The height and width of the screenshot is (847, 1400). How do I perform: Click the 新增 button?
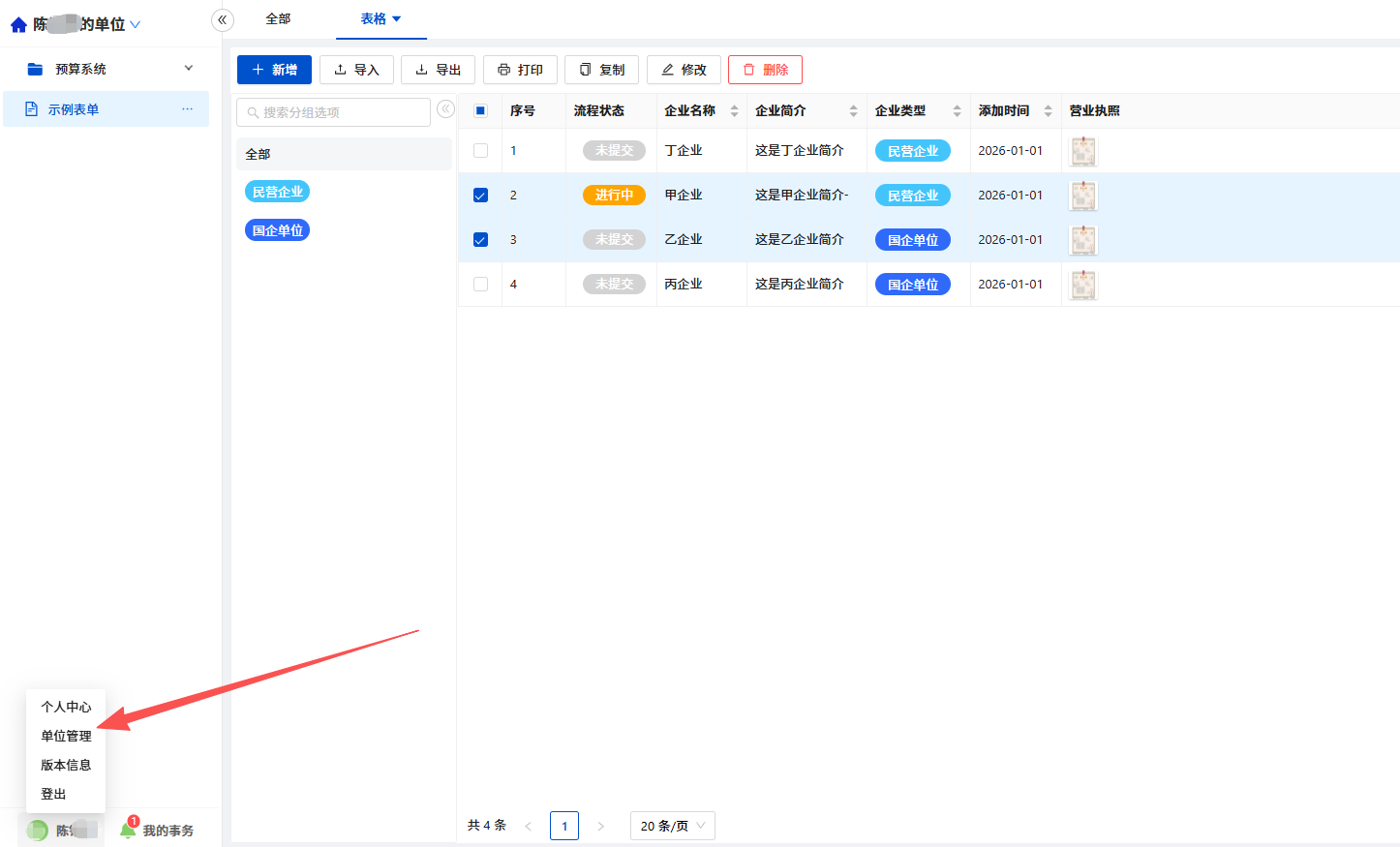274,70
